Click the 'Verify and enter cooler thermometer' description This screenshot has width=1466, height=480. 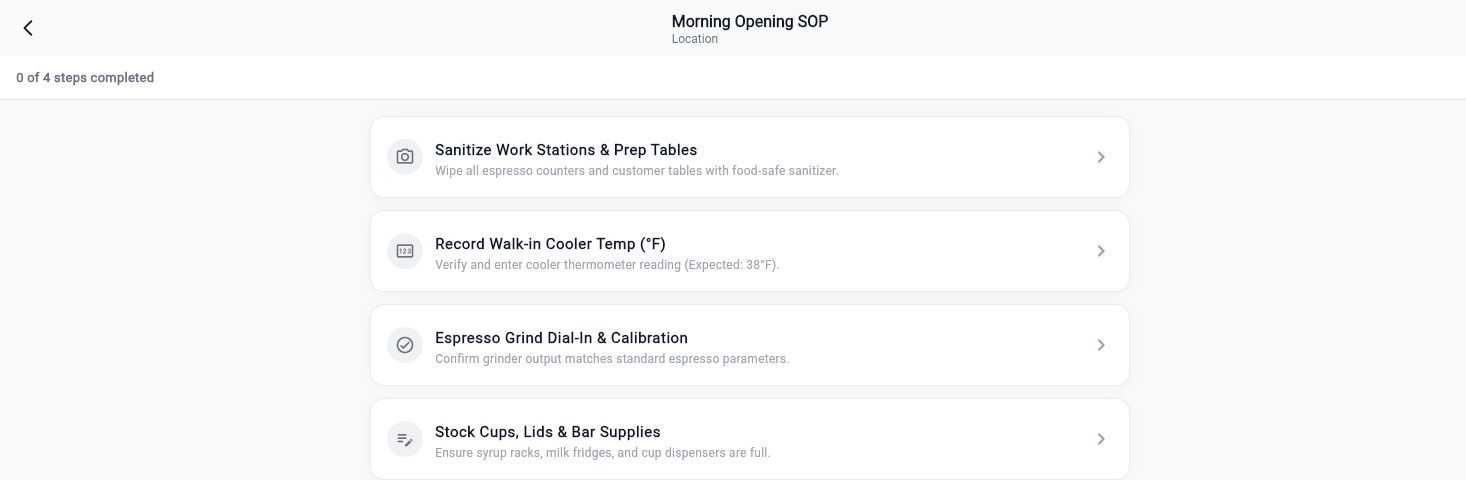[x=607, y=265]
